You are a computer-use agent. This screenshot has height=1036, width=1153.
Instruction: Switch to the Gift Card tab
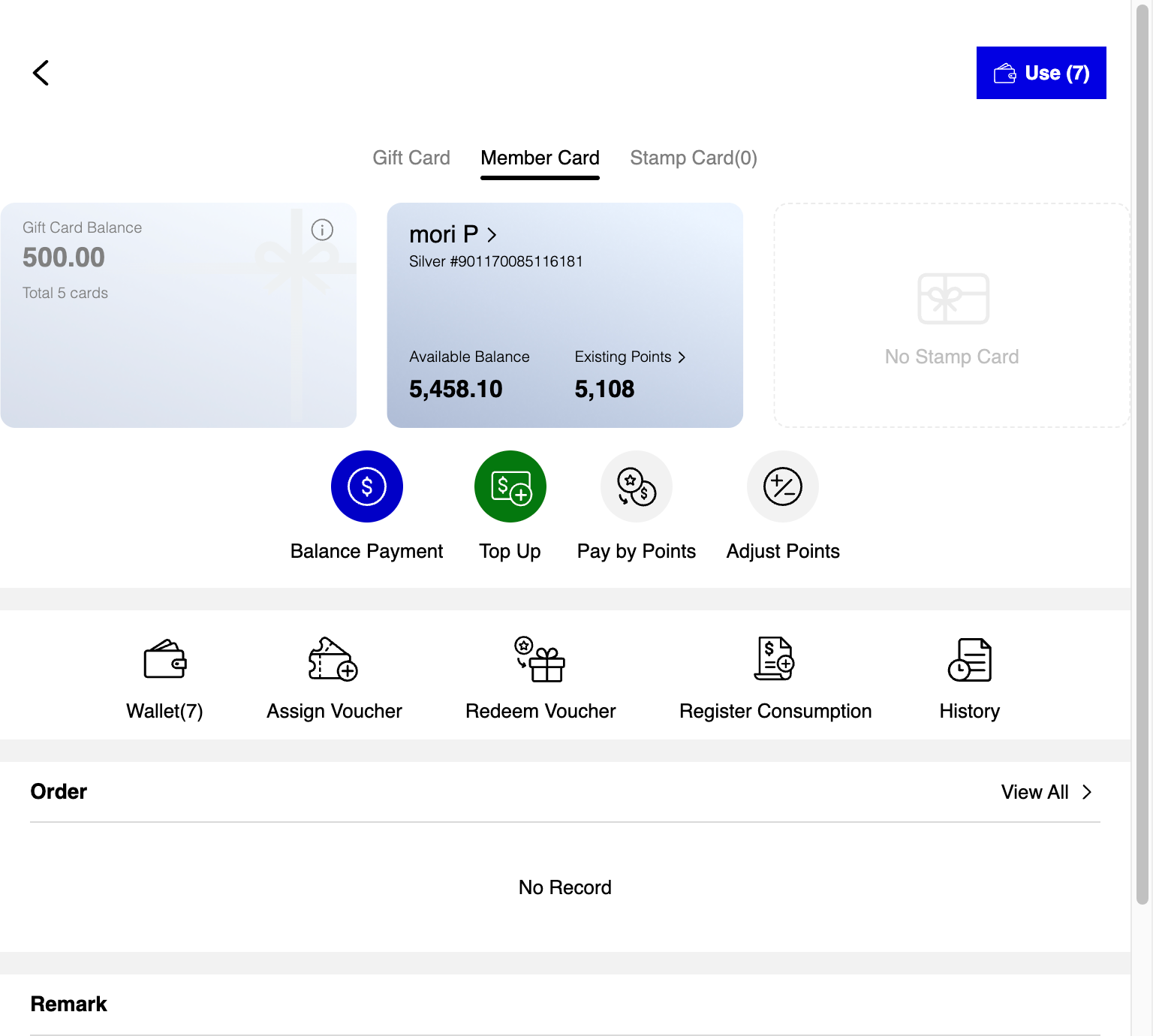(x=411, y=158)
